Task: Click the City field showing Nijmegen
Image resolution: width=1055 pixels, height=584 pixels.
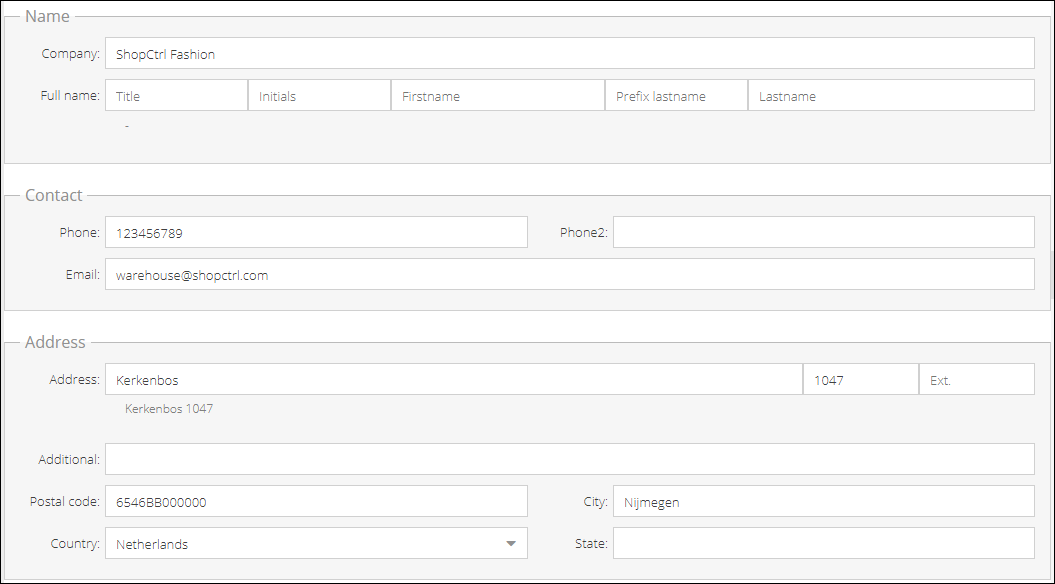Action: pos(824,501)
